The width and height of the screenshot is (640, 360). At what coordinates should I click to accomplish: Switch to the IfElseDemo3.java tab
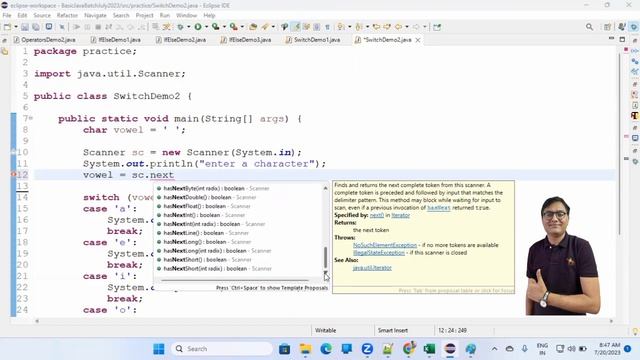246,40
